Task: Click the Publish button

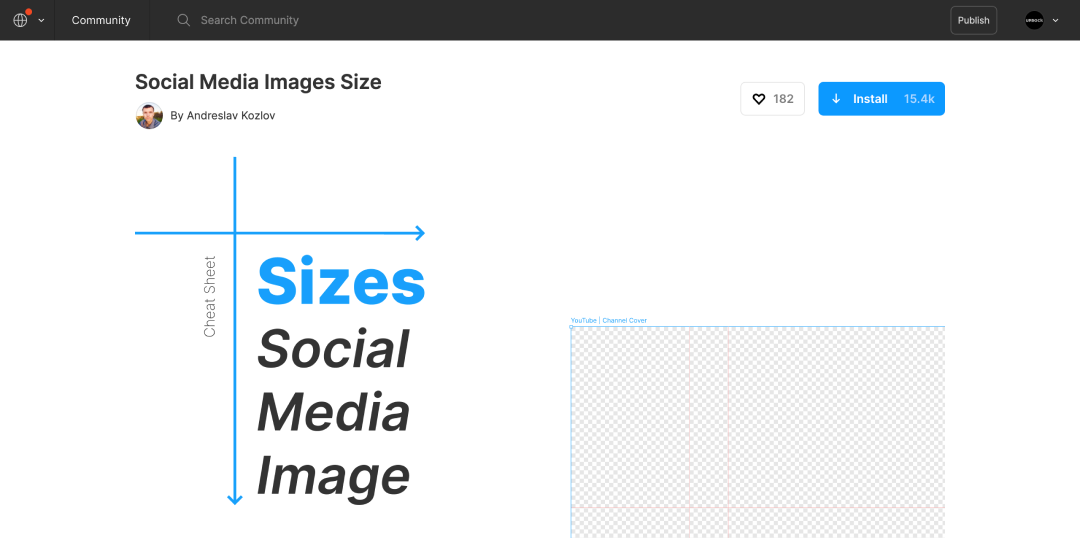Action: [973, 20]
